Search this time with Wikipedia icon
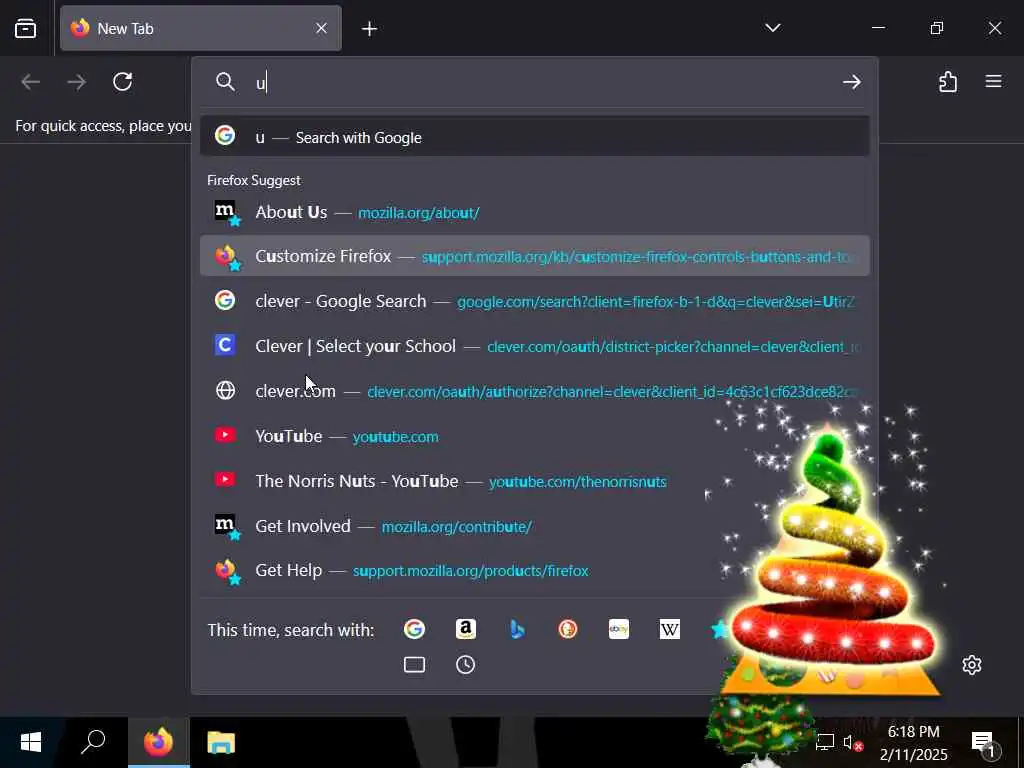Screen dimensions: 1024x768 pyautogui.click(x=669, y=629)
